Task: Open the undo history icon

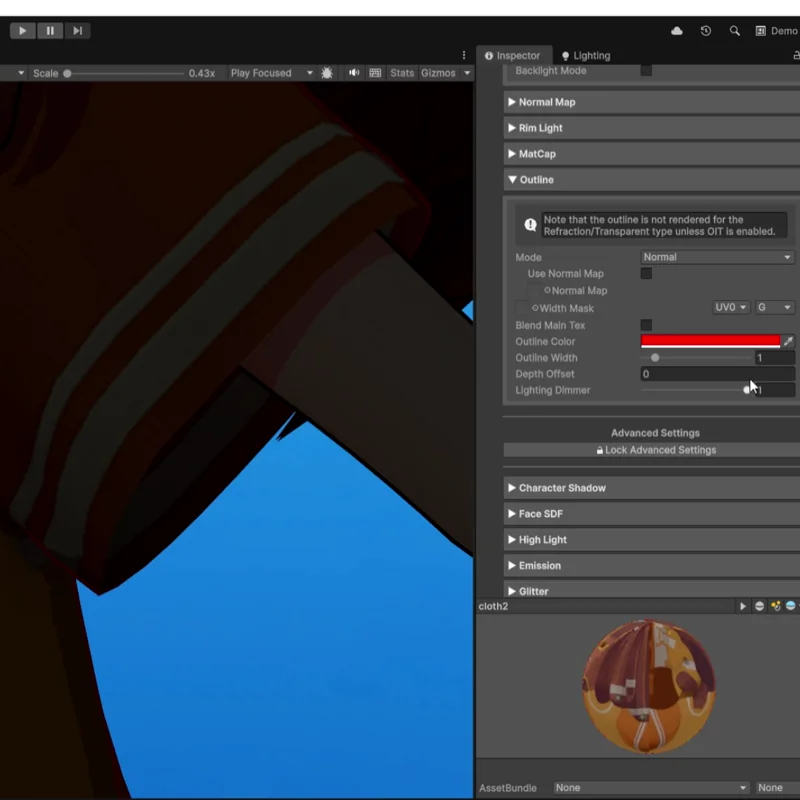Action: tap(706, 31)
